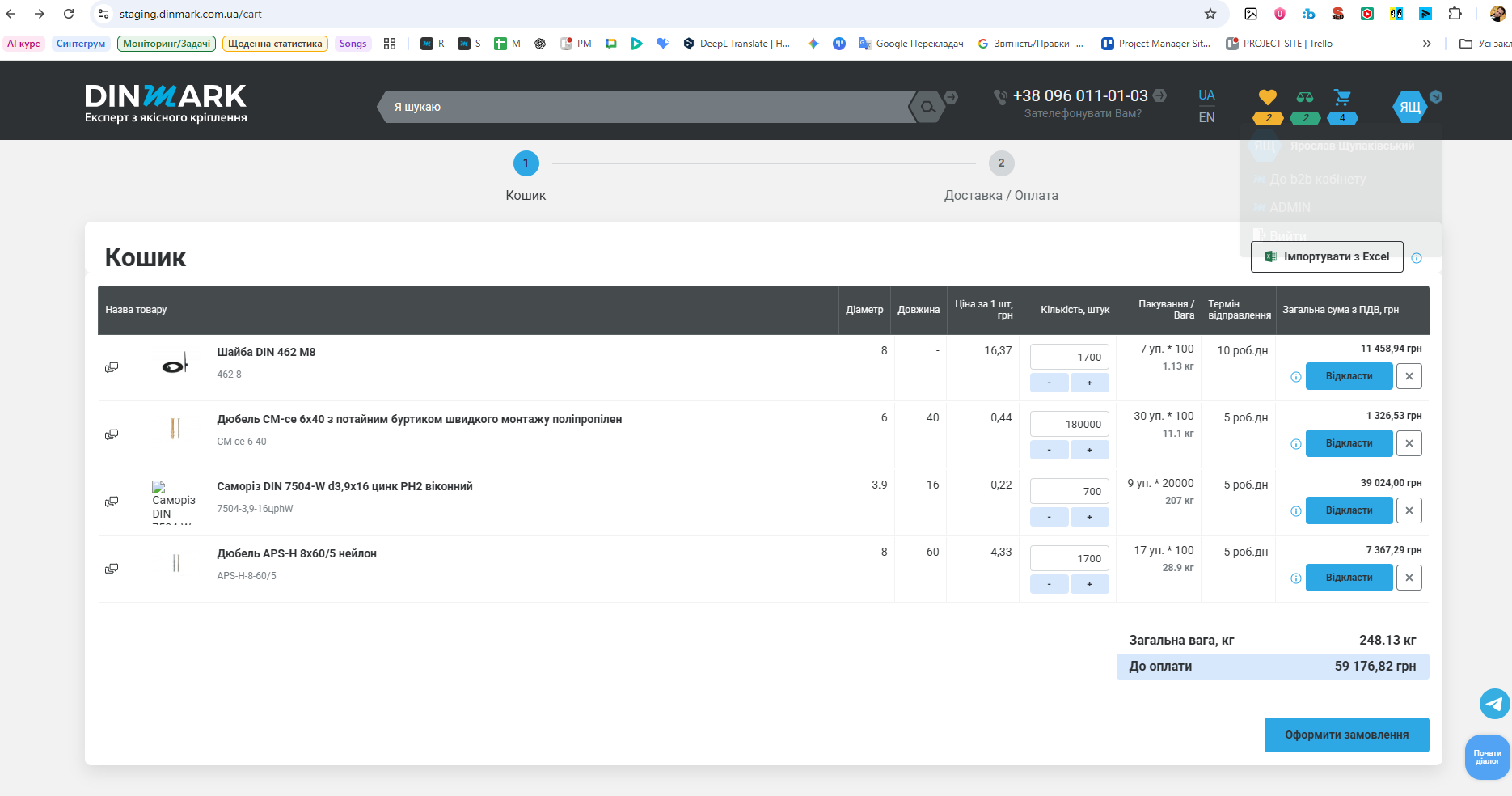Viewport: 1512px width, 796px height.
Task: Open the Telegram chat icon
Action: coord(1494,703)
